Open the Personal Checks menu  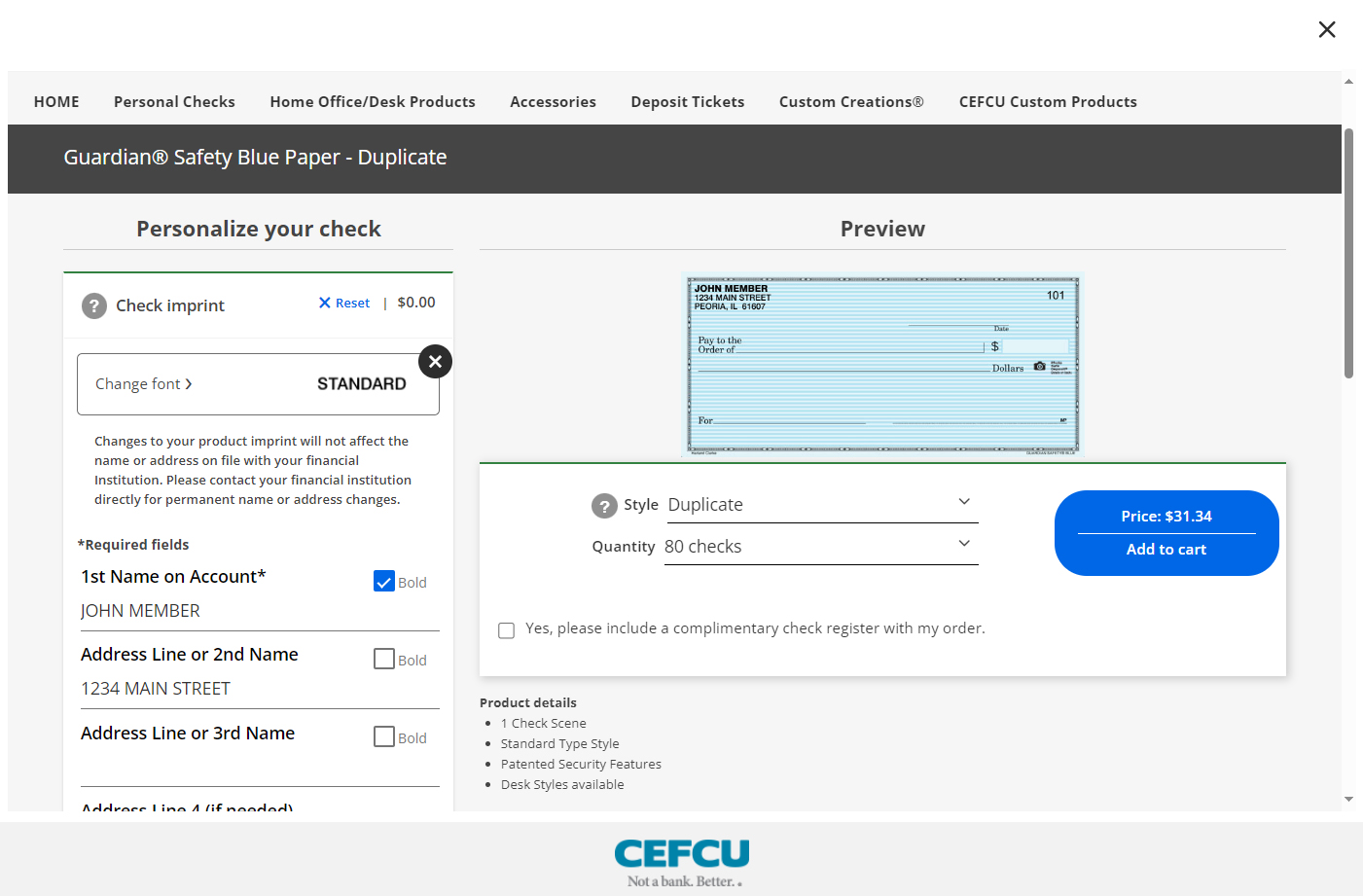[x=174, y=101]
